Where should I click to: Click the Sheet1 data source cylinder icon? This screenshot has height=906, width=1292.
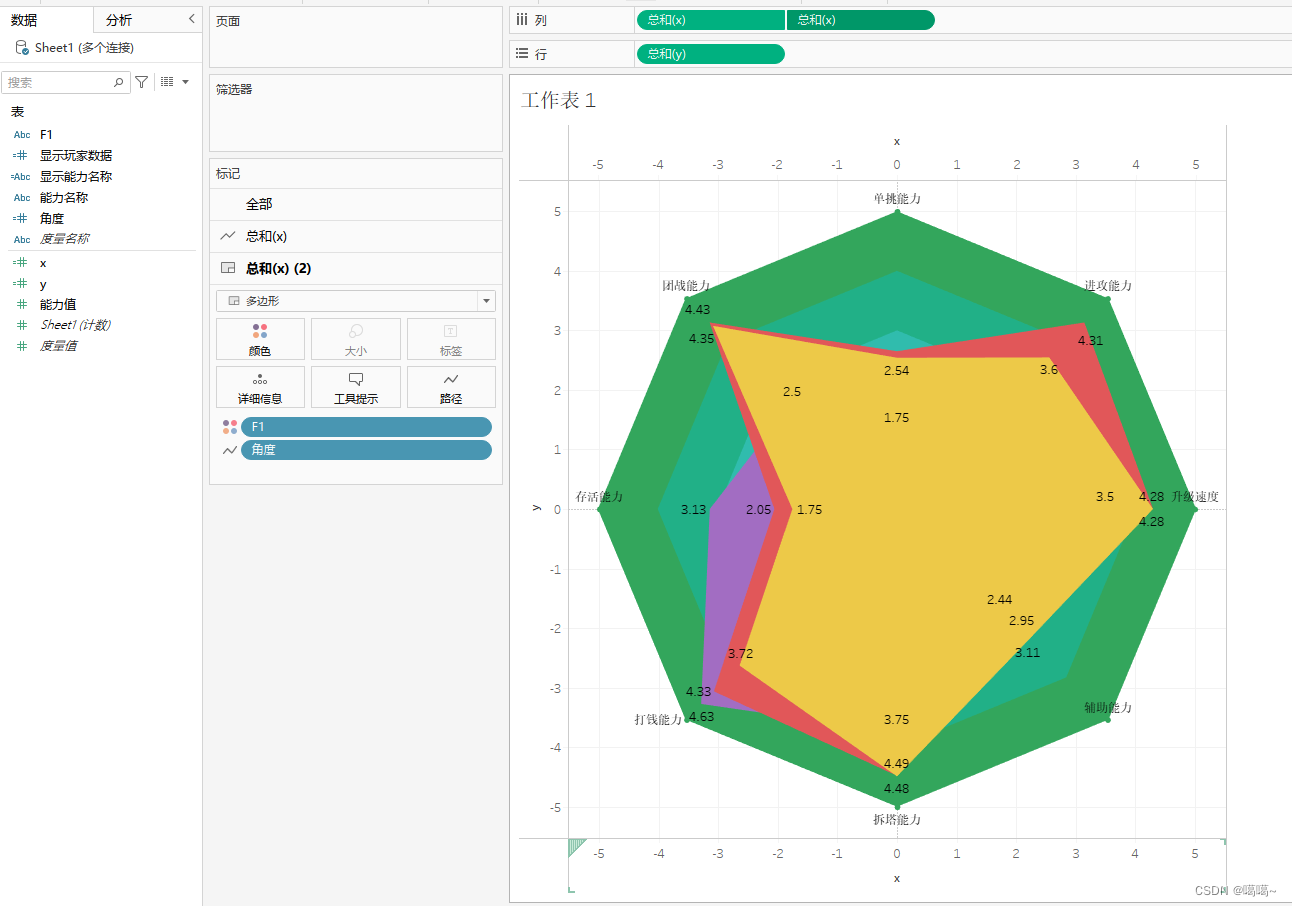22,47
